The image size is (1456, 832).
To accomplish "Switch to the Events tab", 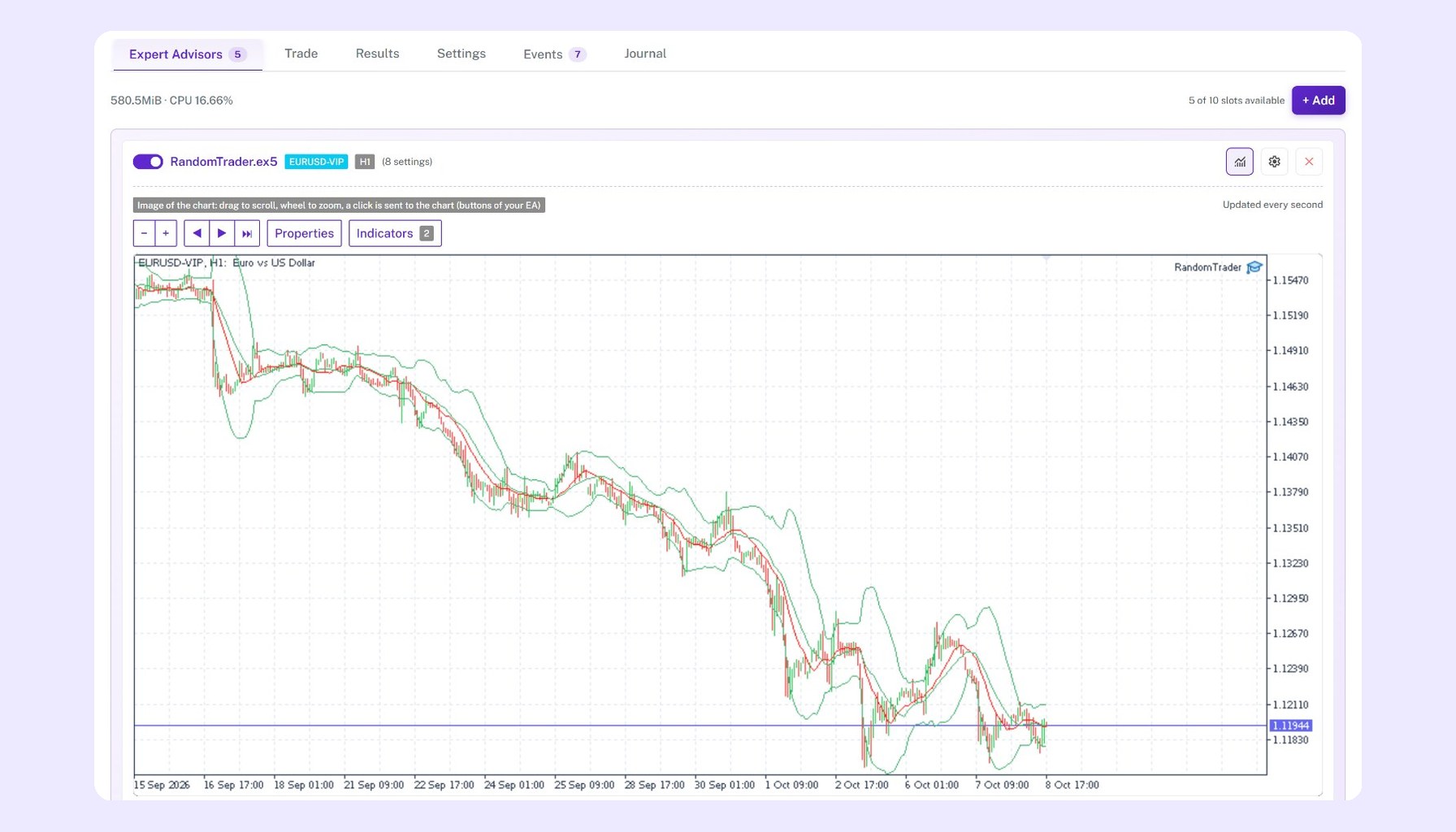I will tap(554, 54).
